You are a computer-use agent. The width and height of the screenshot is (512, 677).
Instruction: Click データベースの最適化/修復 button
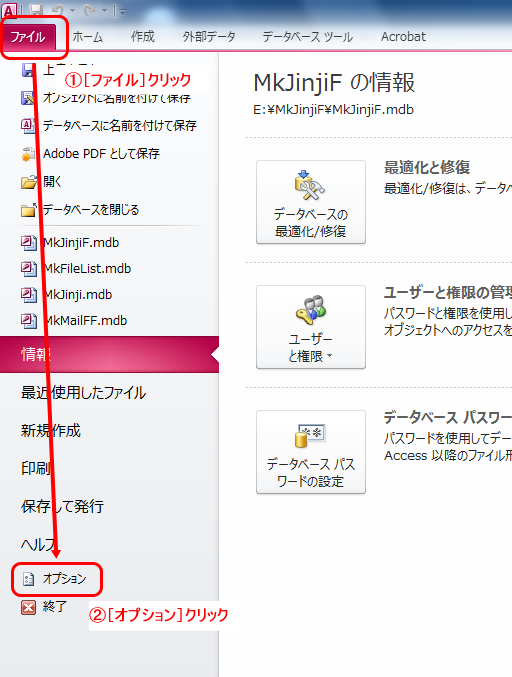click(x=311, y=202)
